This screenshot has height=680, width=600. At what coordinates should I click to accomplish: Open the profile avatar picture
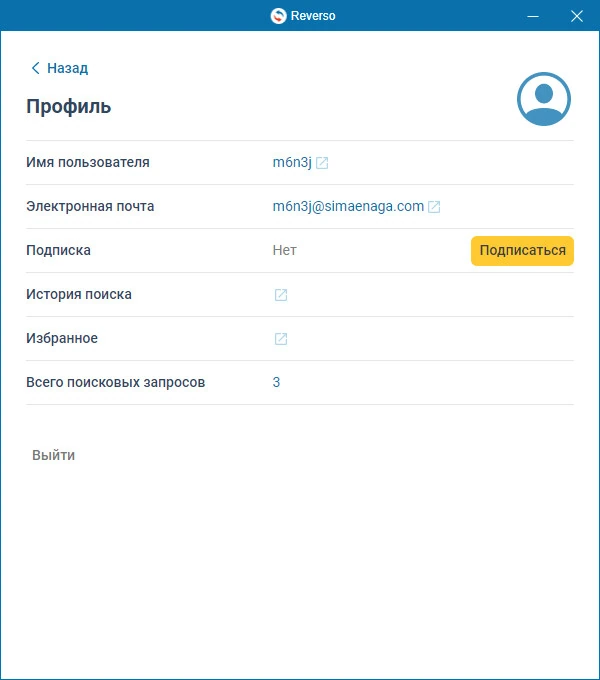coord(544,99)
